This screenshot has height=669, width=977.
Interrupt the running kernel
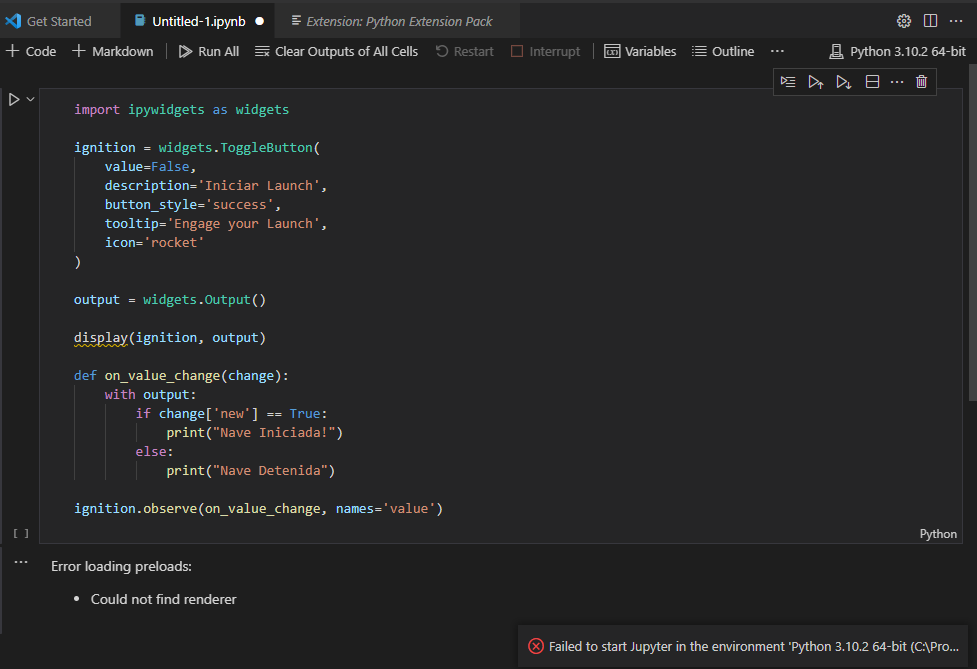coord(545,51)
